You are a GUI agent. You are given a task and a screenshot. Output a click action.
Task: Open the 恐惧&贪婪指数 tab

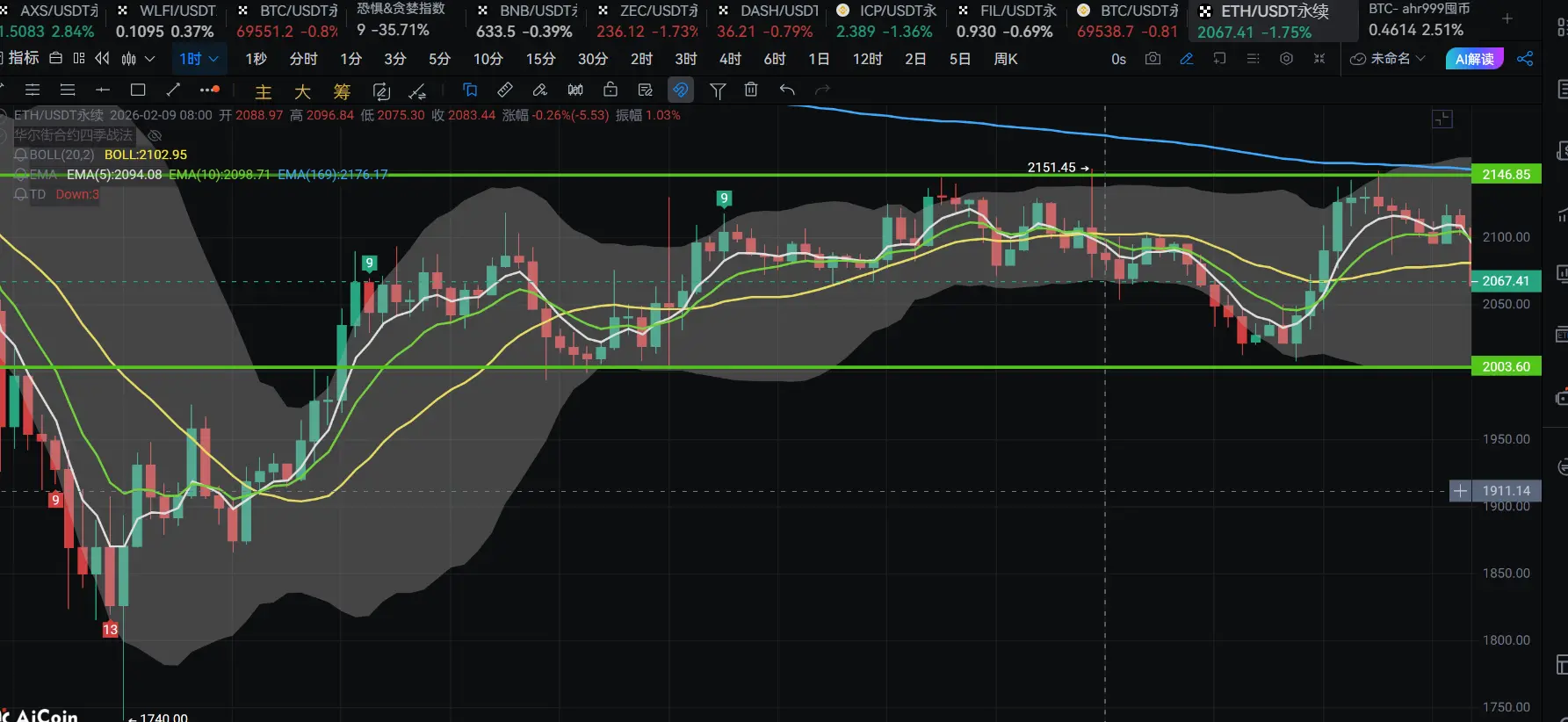point(401,20)
